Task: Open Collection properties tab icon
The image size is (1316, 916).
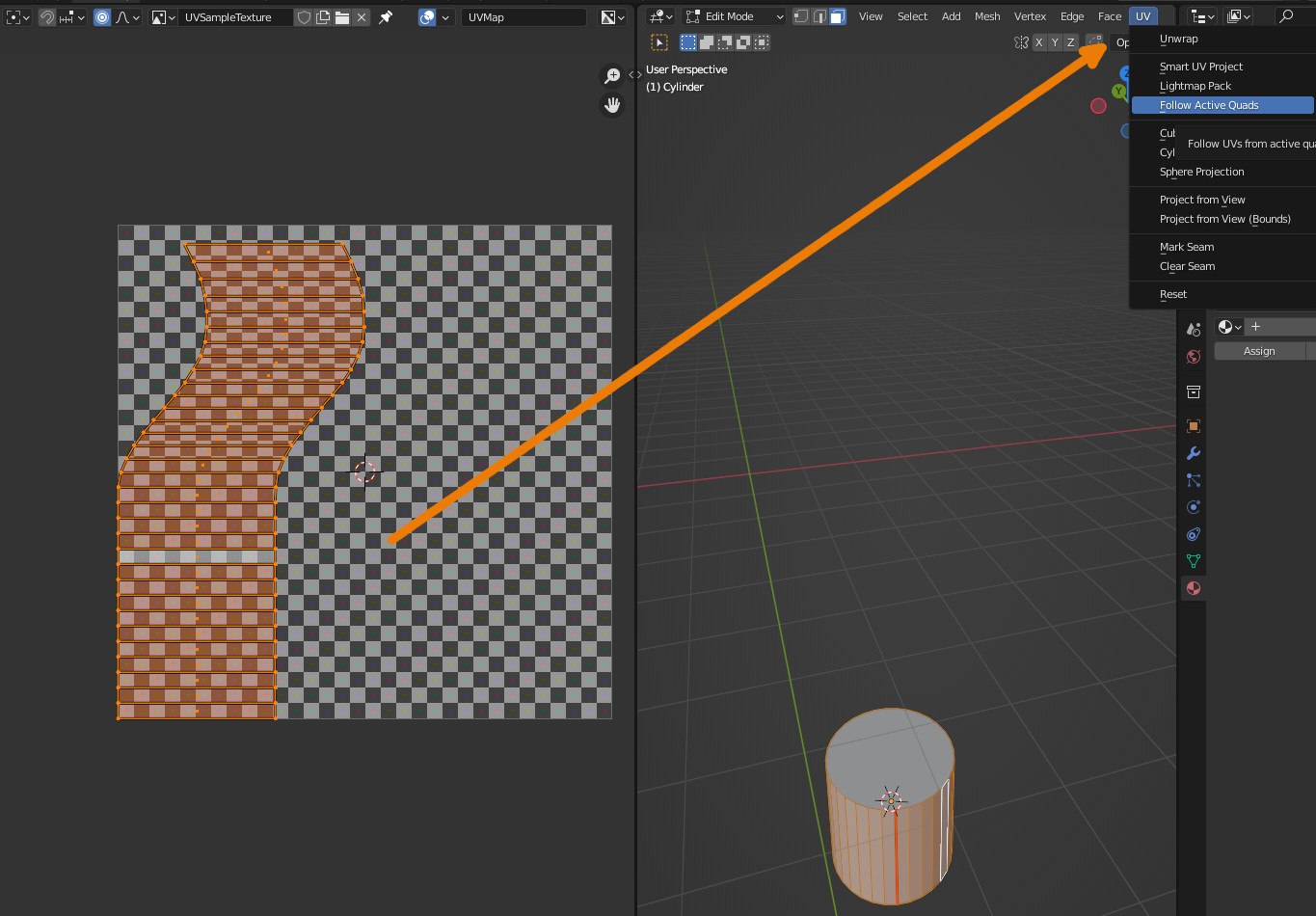Action: point(1194,391)
